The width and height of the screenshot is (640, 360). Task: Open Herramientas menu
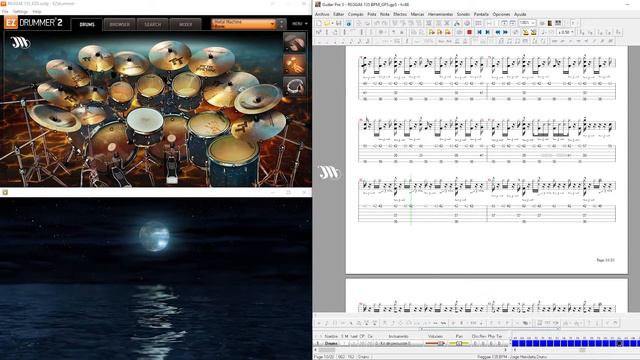(440, 14)
